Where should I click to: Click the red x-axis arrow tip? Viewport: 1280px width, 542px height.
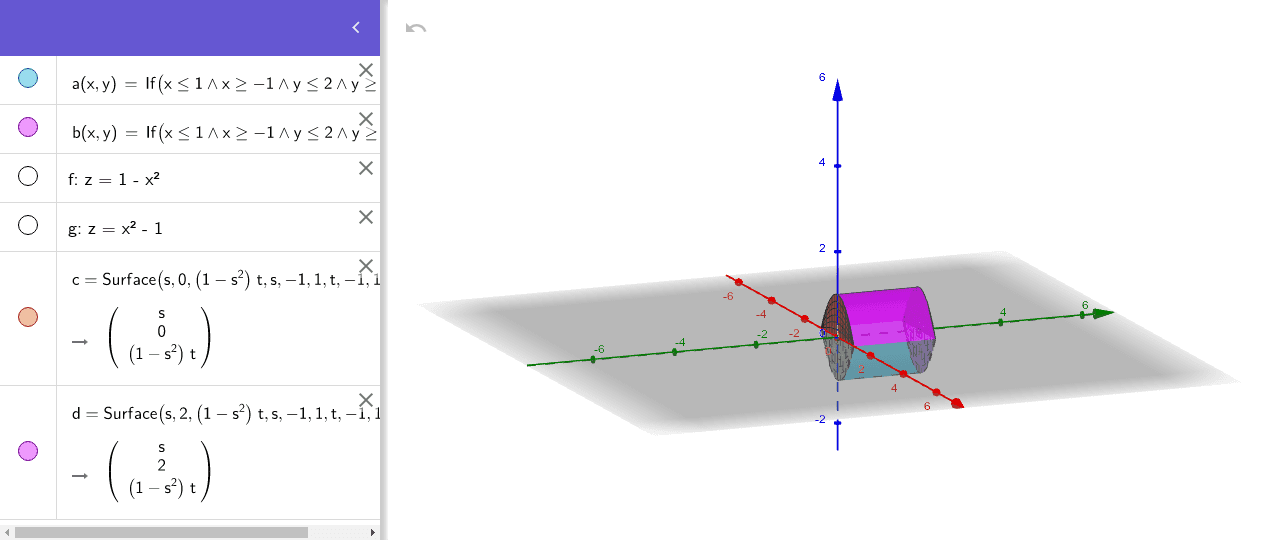click(x=956, y=403)
